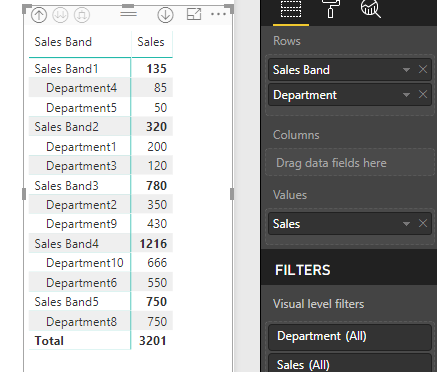Open dropdown for Department row field
Image resolution: width=437 pixels, height=372 pixels.
(x=406, y=95)
